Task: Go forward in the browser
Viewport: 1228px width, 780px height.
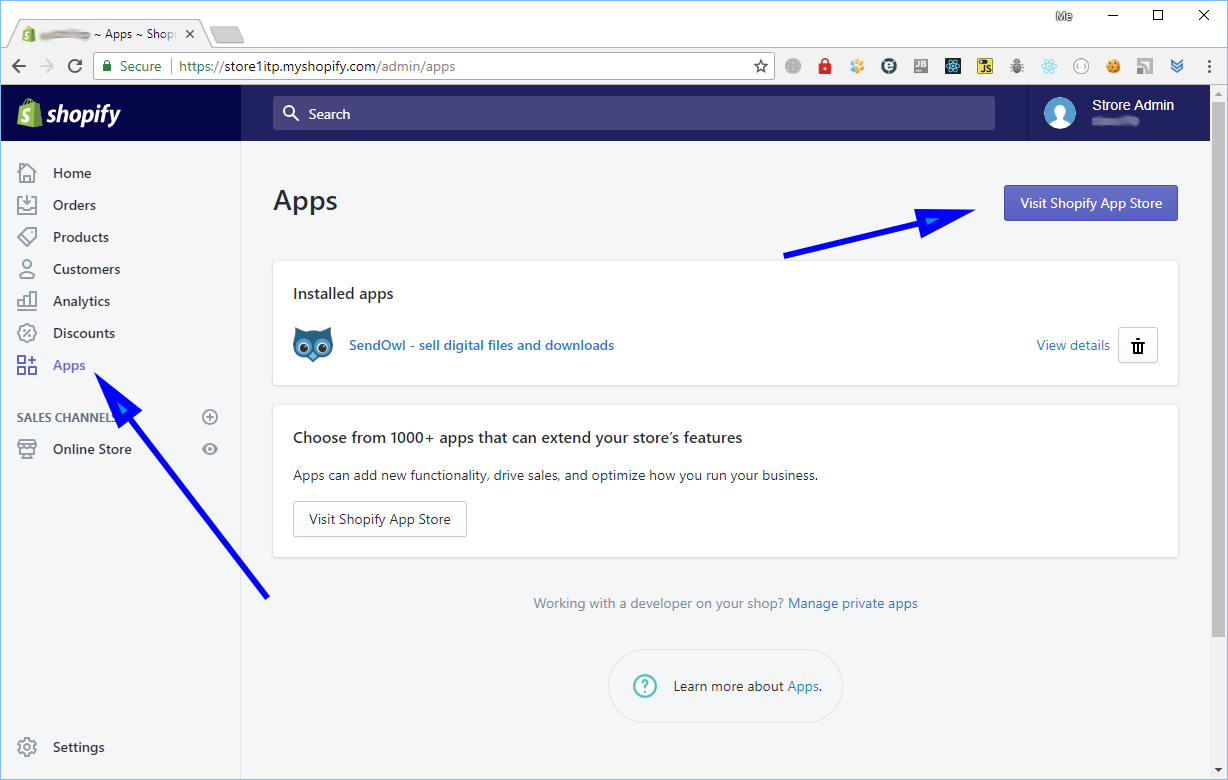Action: (47, 66)
